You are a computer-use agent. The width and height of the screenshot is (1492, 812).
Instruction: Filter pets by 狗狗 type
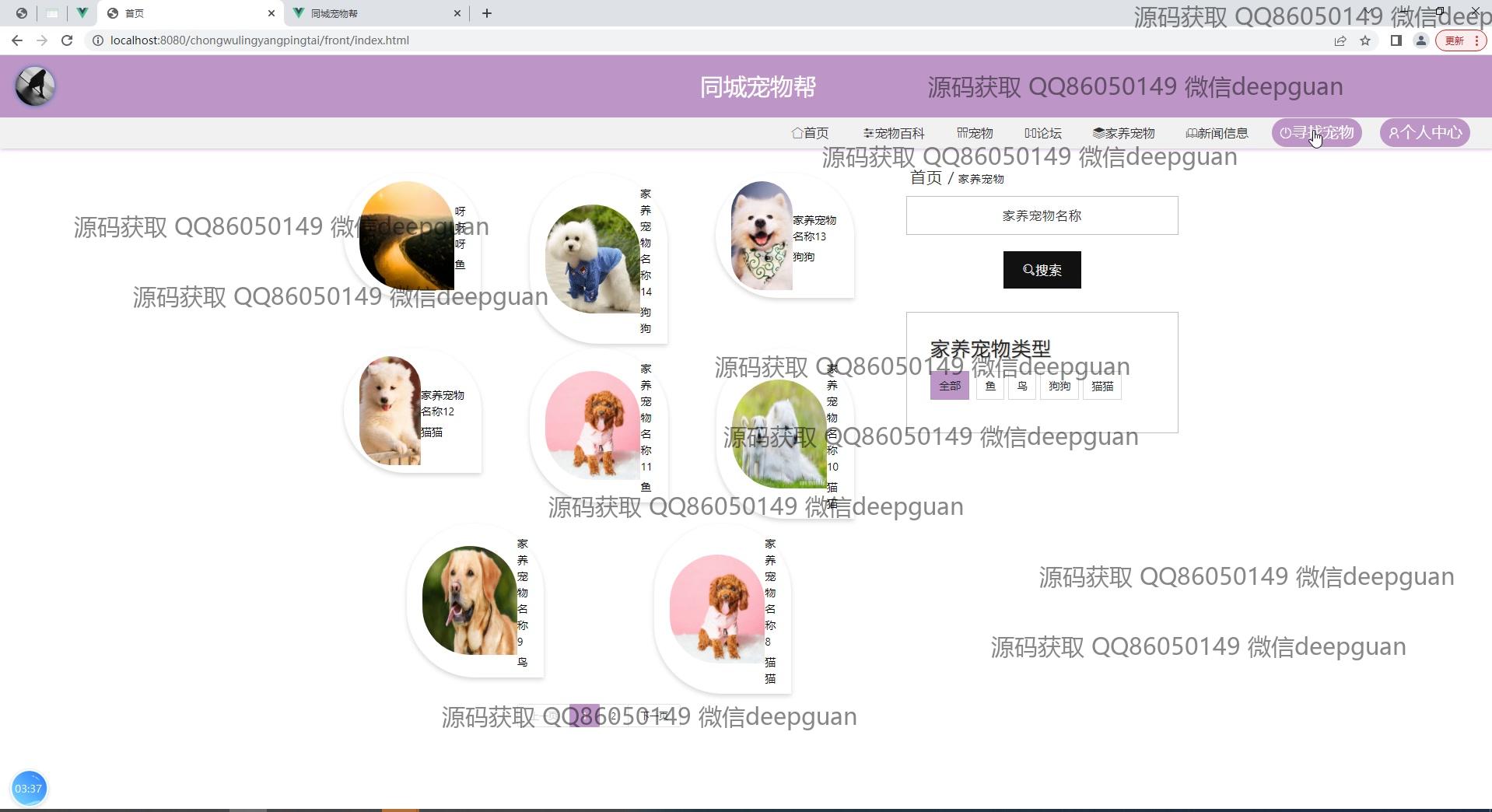[1059, 386]
